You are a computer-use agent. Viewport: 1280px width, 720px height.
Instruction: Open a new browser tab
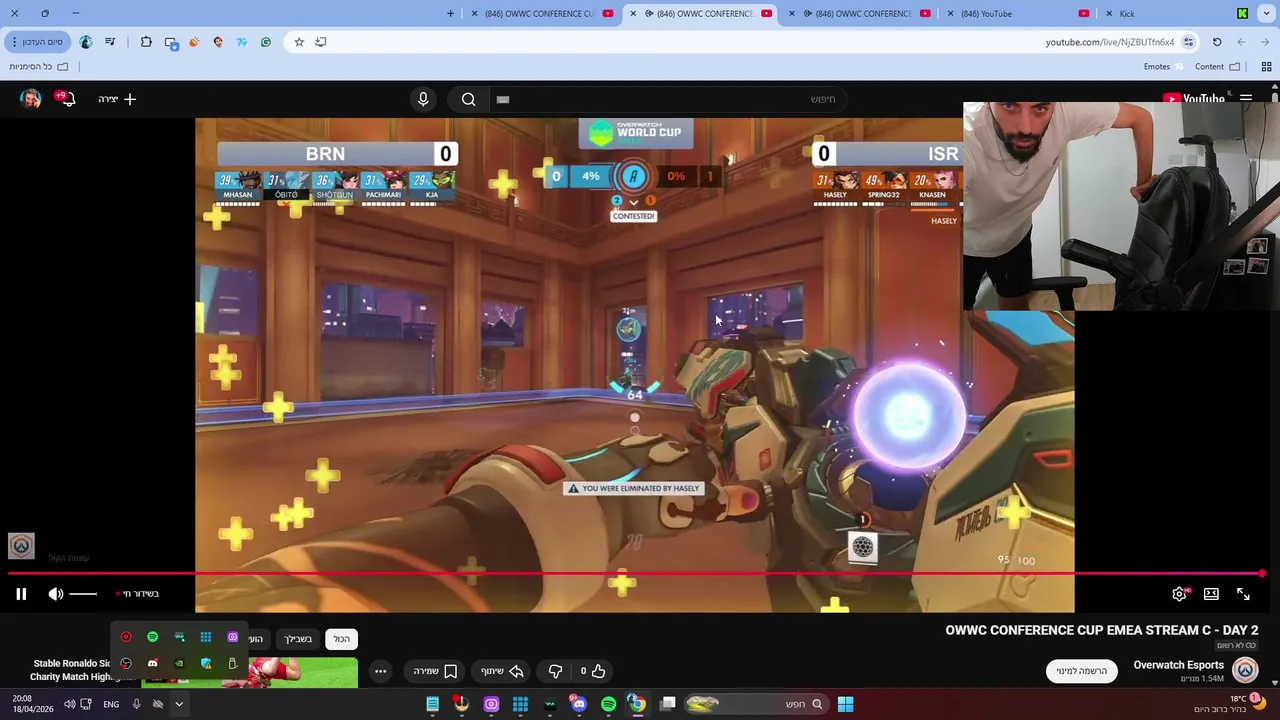tap(450, 13)
